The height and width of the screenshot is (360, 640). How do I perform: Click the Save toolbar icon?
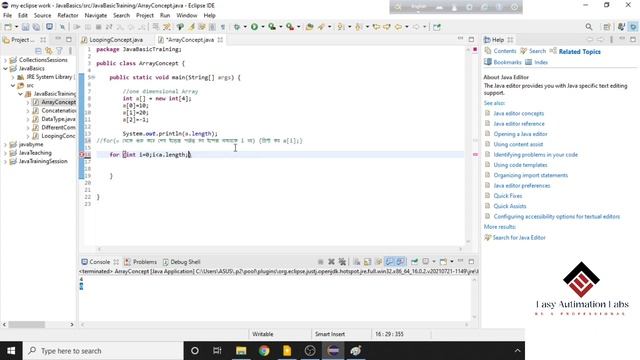pos(25,27)
